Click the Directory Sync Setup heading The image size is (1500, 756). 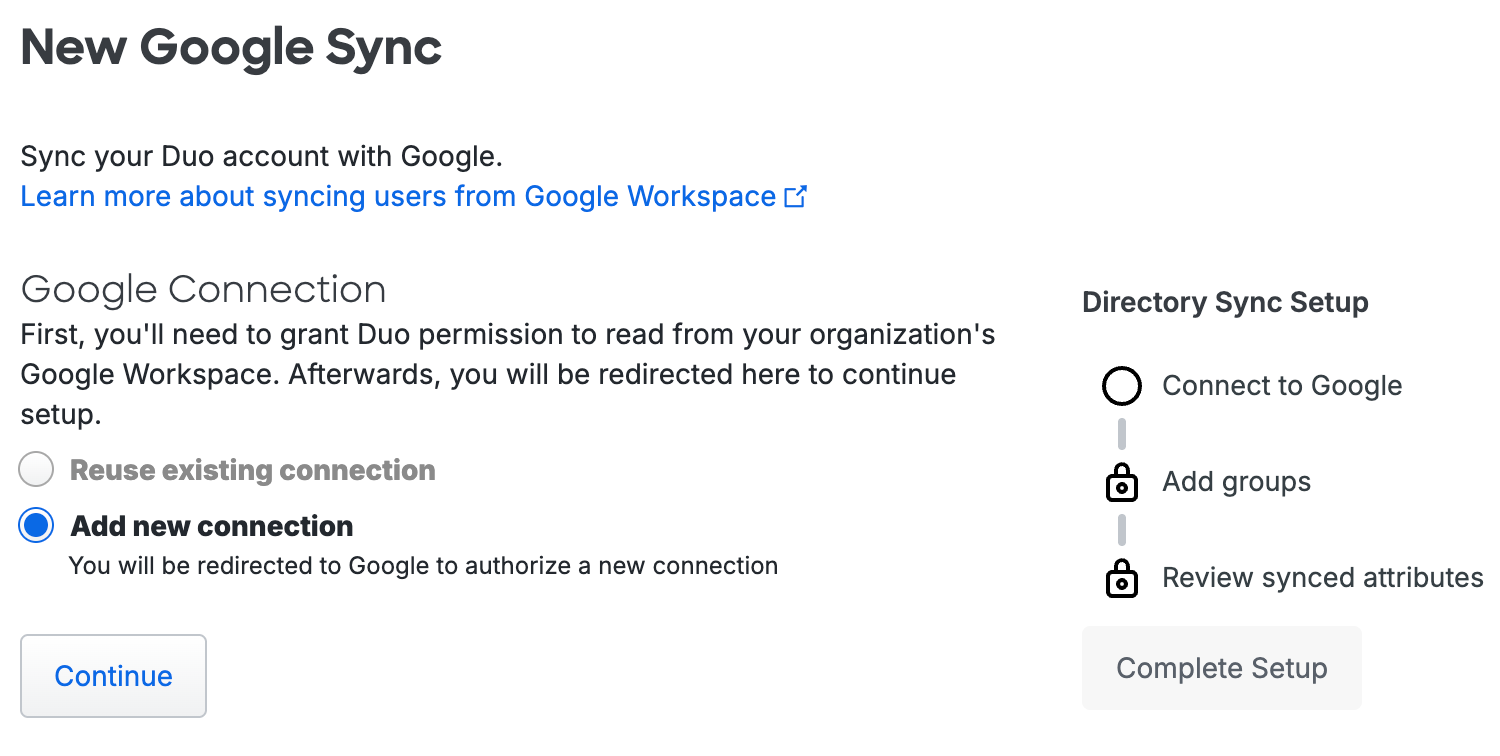pyautogui.click(x=1224, y=302)
